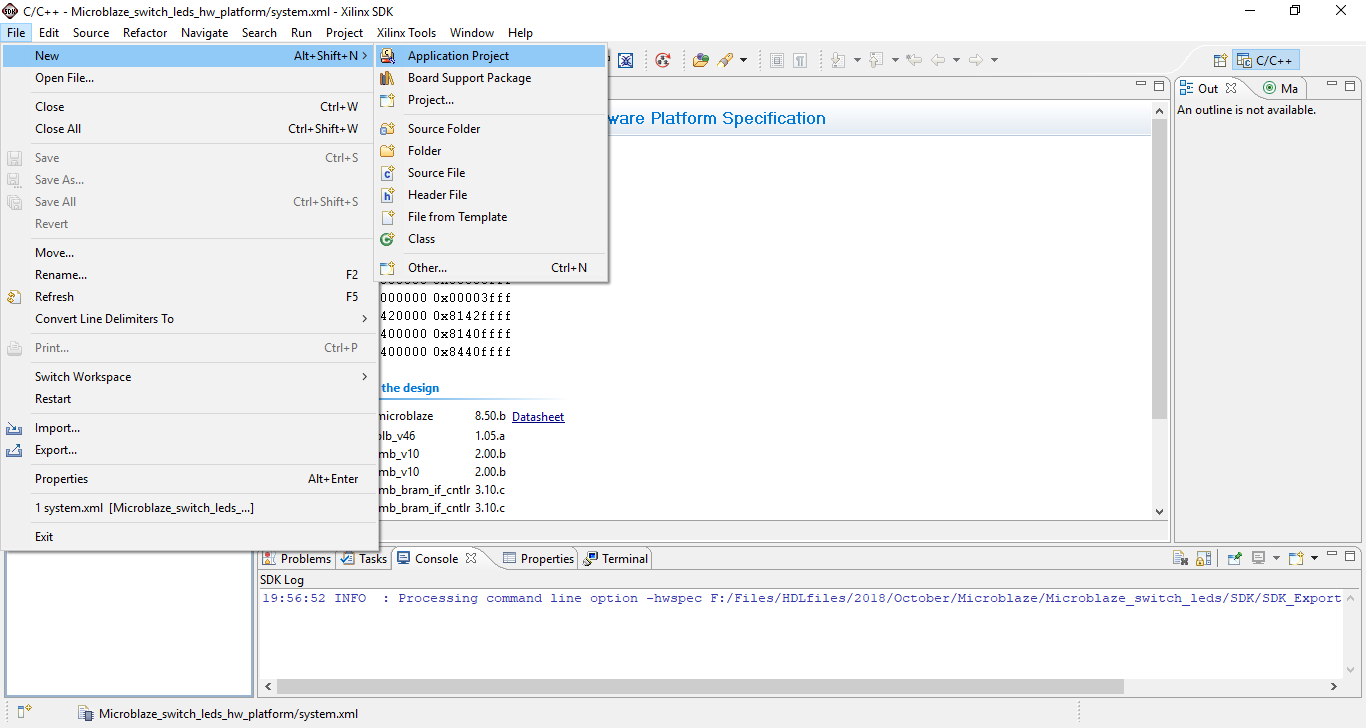Click the Back navigation arrow
This screenshot has height=728, width=1366.
pyautogui.click(x=938, y=60)
